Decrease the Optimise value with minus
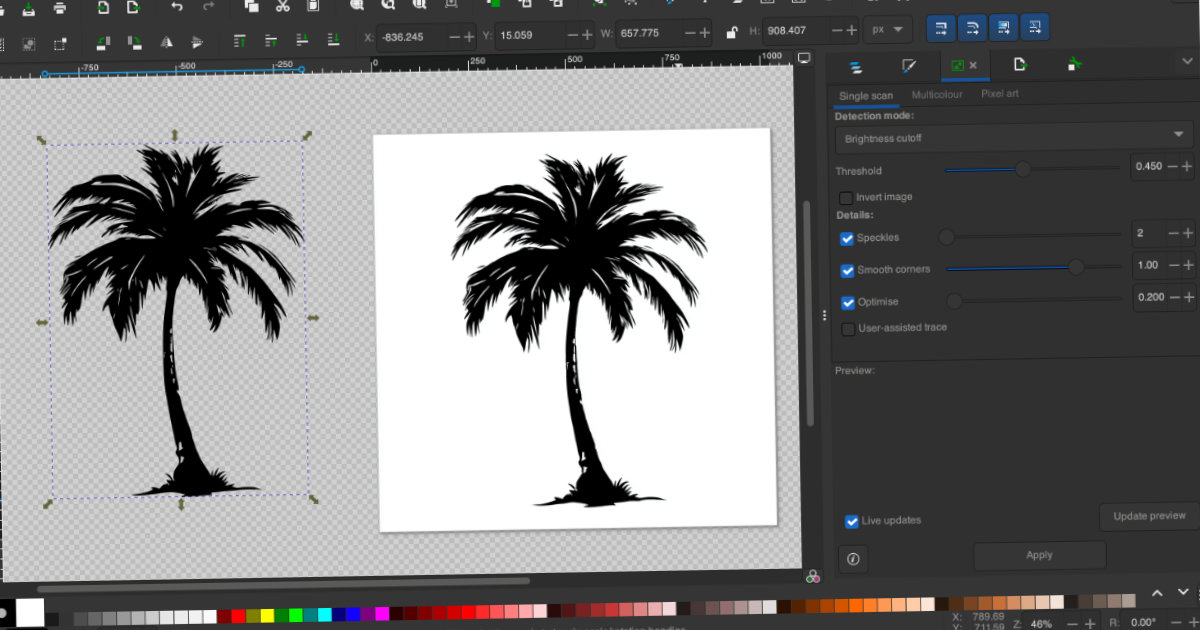 pyautogui.click(x=1173, y=296)
